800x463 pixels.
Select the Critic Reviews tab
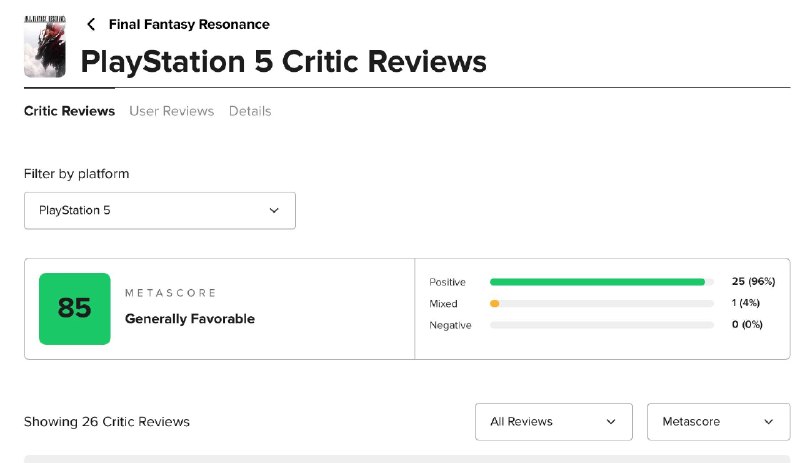tap(69, 111)
